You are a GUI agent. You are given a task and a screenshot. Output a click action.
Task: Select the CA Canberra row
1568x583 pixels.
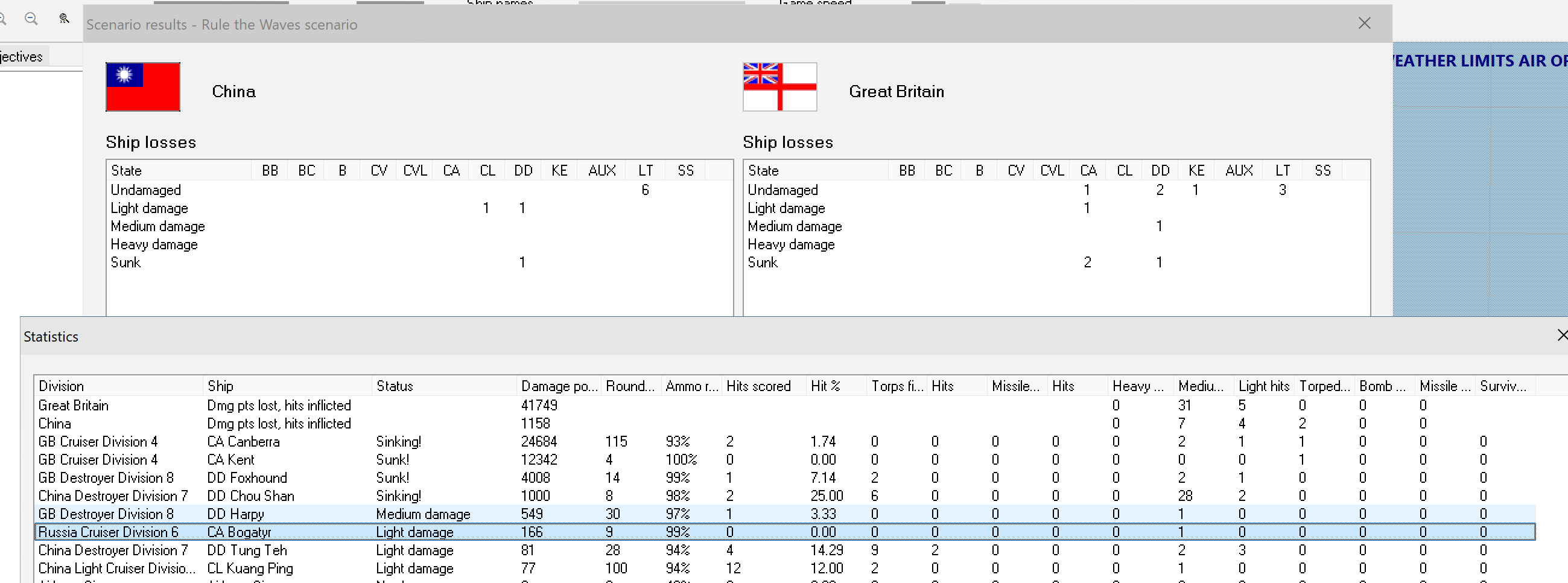(x=244, y=442)
